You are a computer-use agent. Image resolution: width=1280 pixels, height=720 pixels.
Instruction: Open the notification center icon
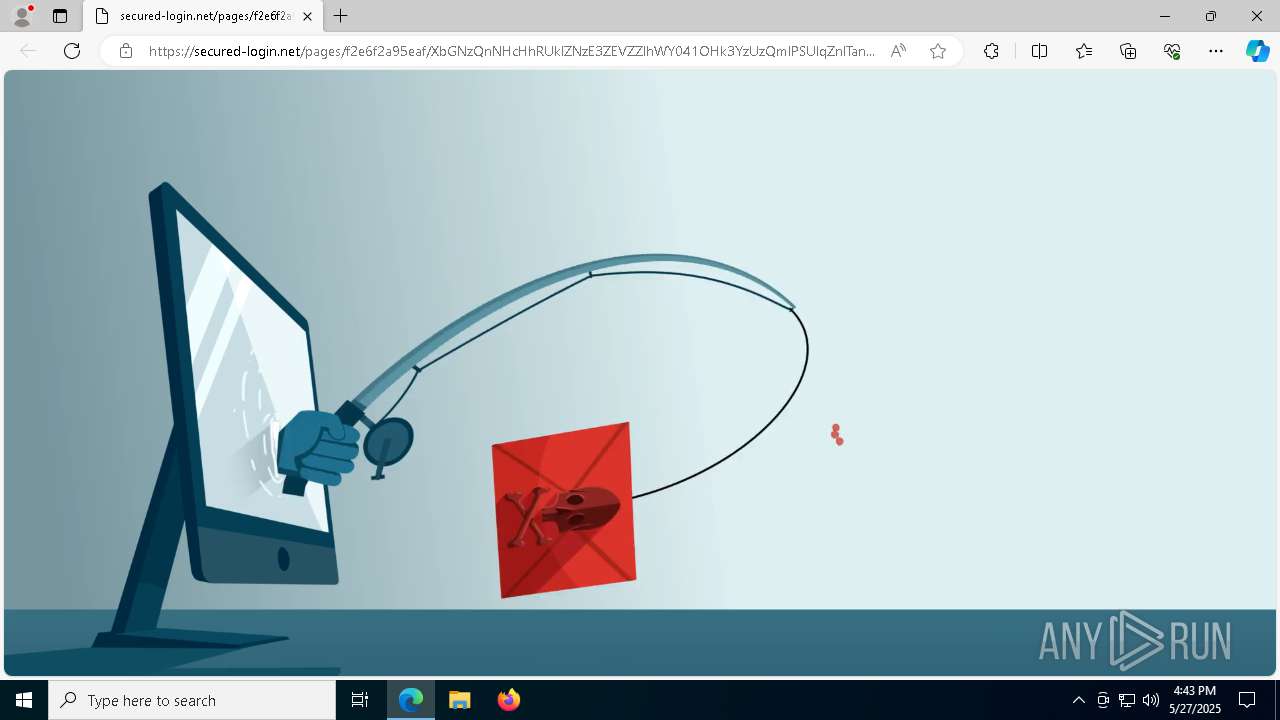click(x=1247, y=700)
